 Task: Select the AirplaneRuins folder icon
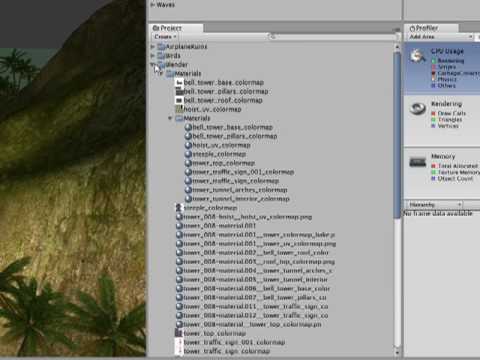pyautogui.click(x=161, y=46)
